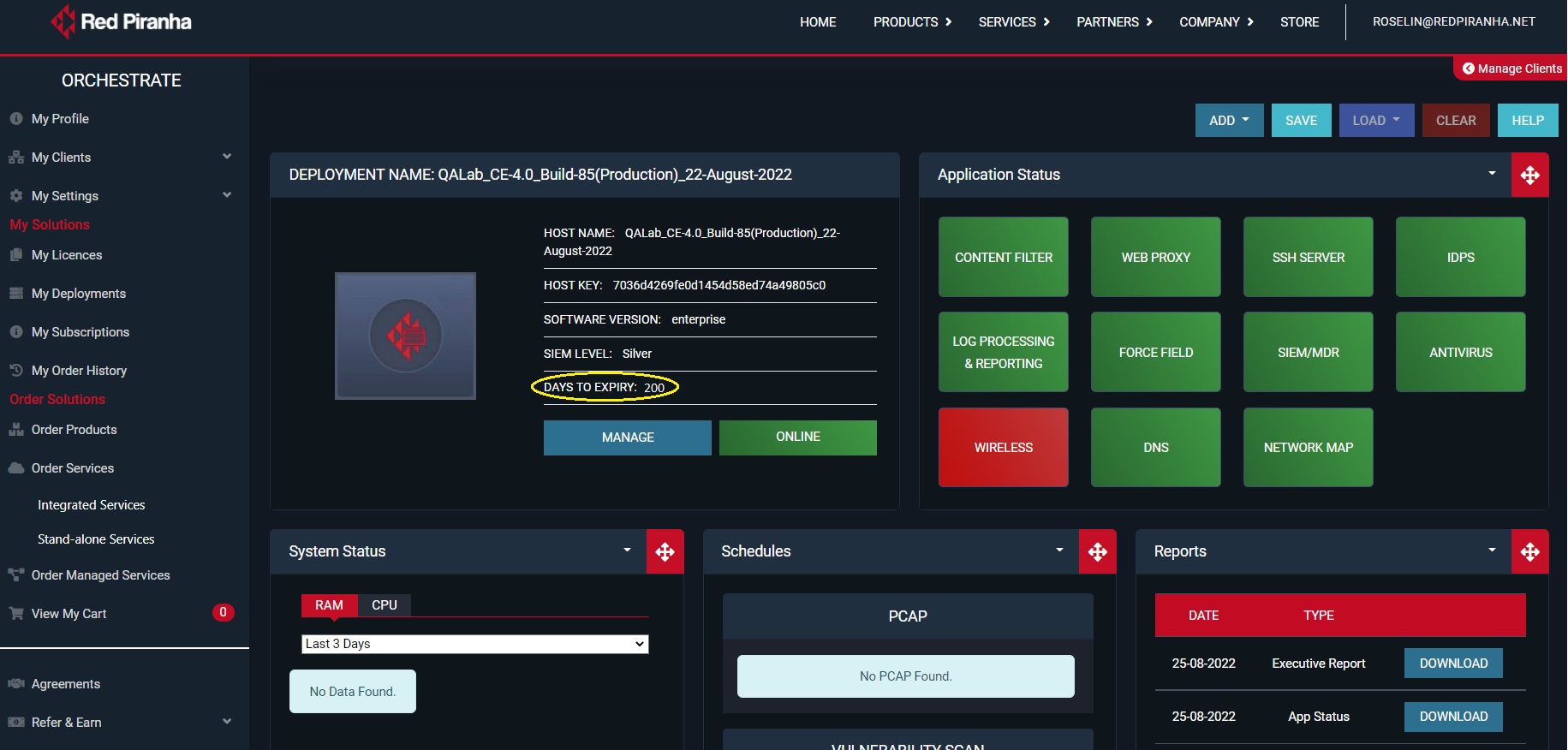Screen dimensions: 1568x750
Task: Open the DNS application tile
Action: click(1156, 447)
